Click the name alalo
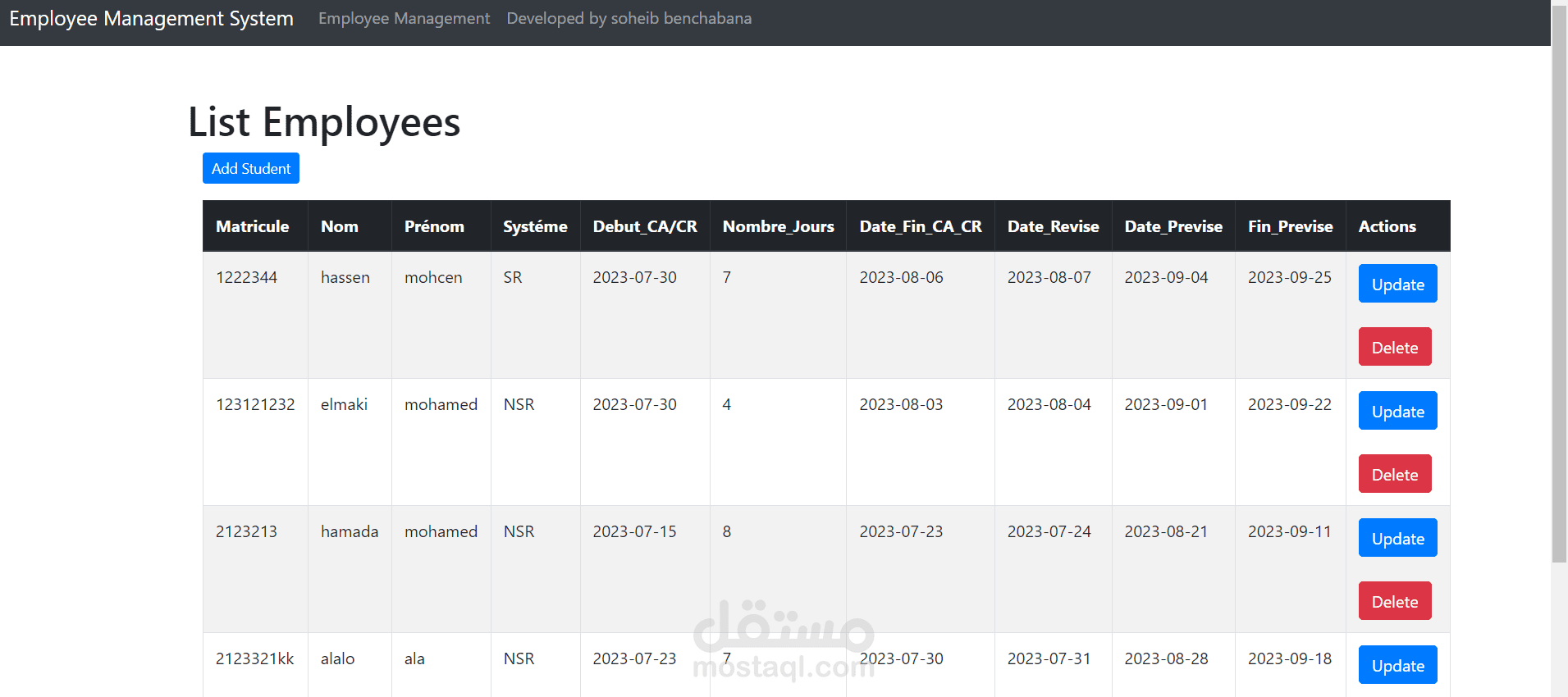 (x=338, y=658)
